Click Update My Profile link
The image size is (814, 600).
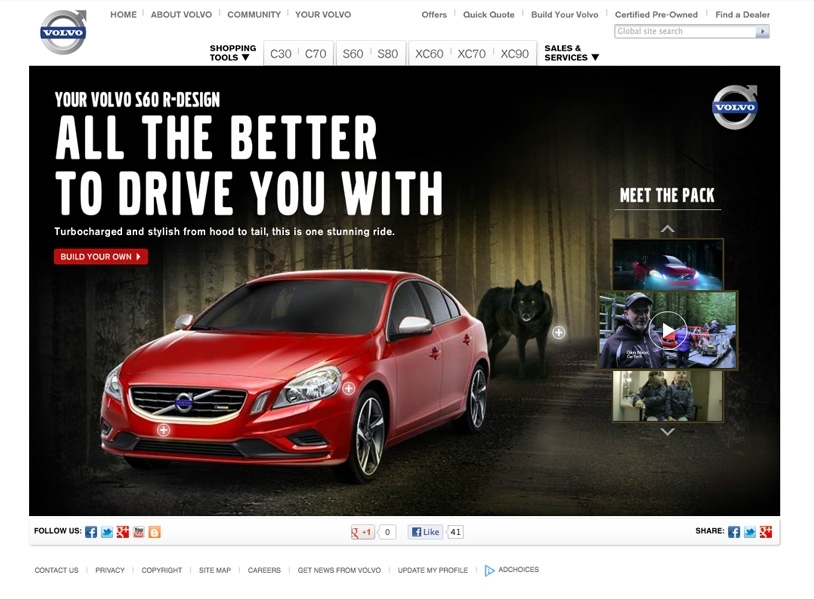point(433,570)
